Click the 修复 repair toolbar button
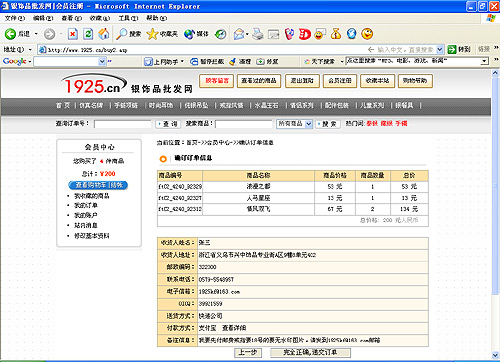The height and width of the screenshot is (362, 500). point(267,62)
